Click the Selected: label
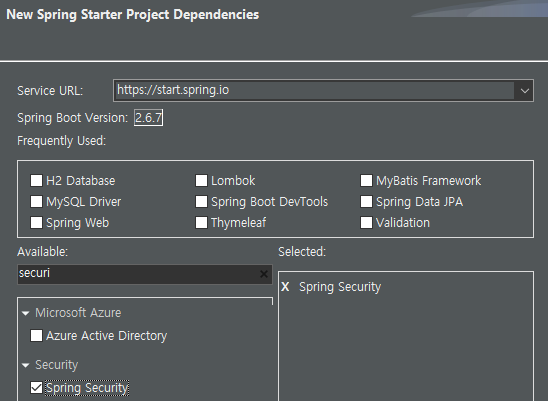Viewport: 548px width, 401px height. [302, 252]
